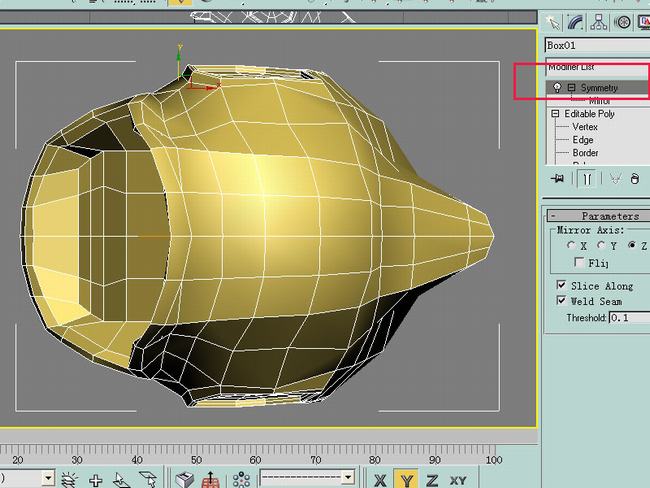
Task: Toggle Show End Result button
Action: click(x=587, y=179)
